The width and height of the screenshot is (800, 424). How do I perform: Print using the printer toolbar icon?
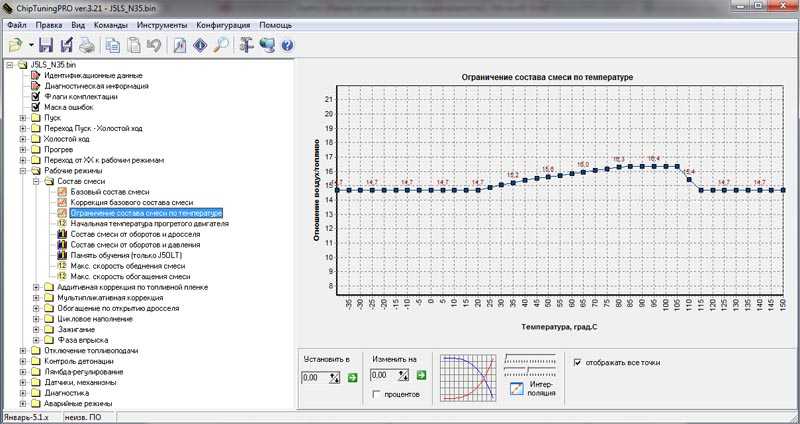click(86, 45)
